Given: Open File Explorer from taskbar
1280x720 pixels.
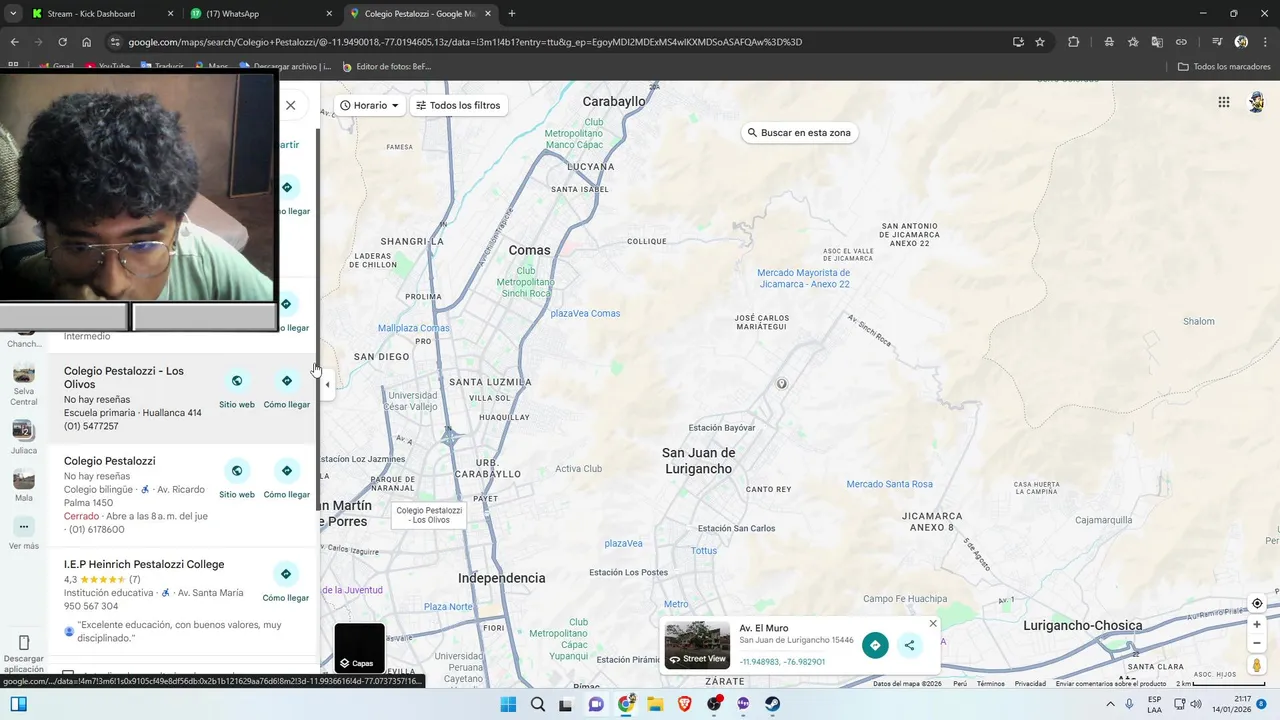Looking at the screenshot, I should (x=655, y=704).
